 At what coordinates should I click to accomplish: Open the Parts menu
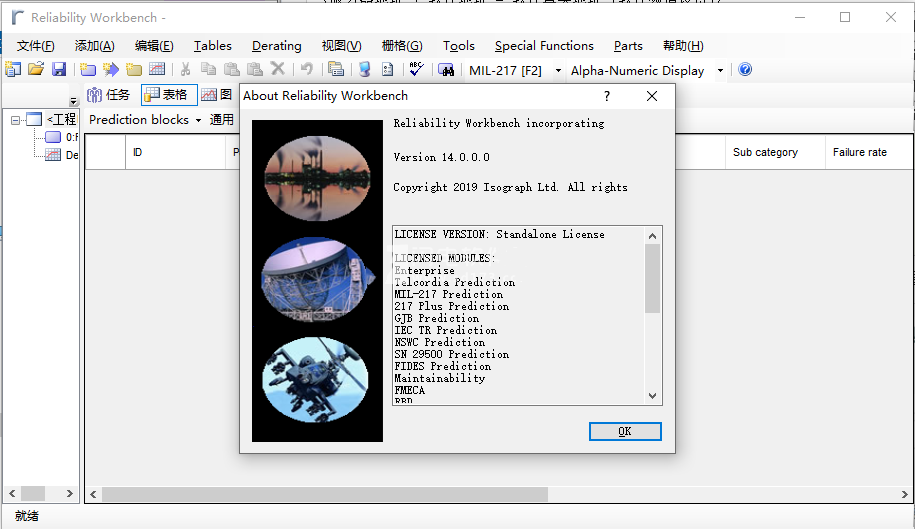(628, 46)
